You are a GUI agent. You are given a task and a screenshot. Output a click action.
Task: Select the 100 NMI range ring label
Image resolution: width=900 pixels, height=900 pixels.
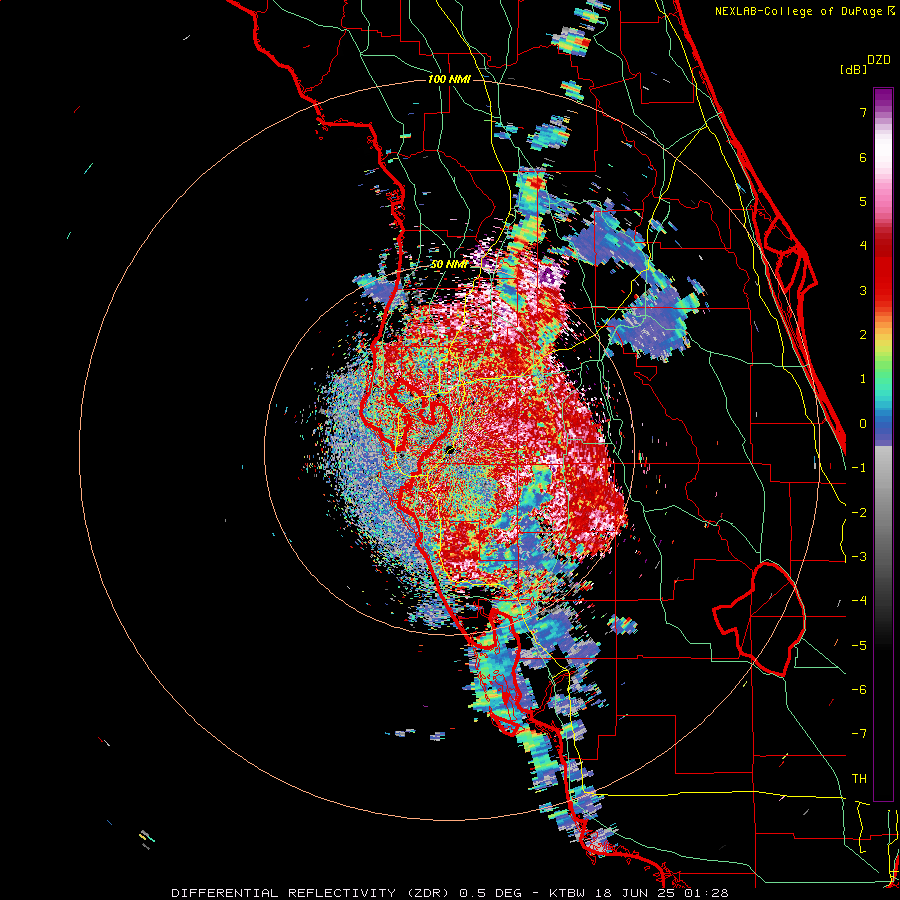pyautogui.click(x=449, y=79)
